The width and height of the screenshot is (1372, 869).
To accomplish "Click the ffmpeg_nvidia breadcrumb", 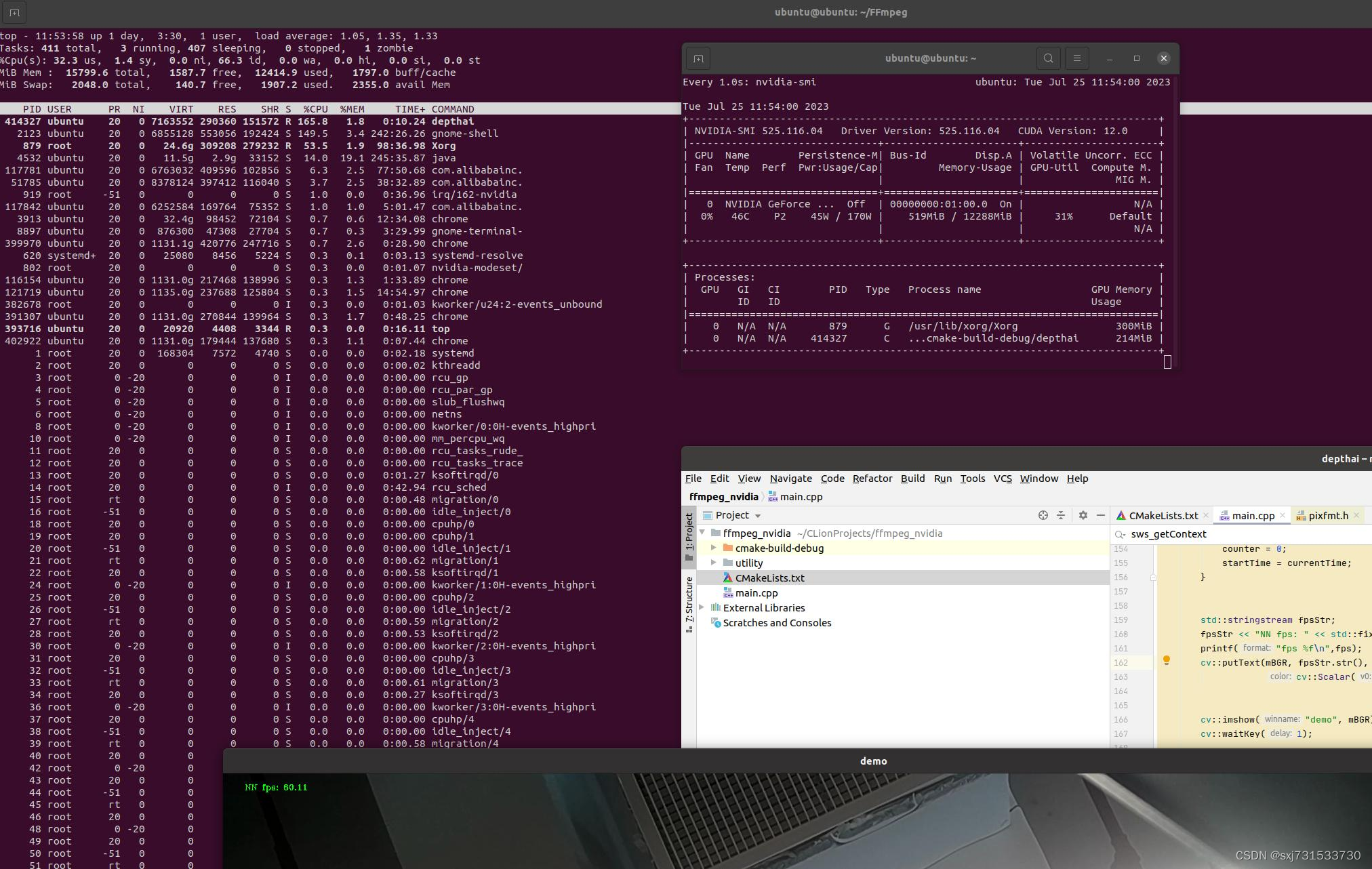I will point(723,497).
